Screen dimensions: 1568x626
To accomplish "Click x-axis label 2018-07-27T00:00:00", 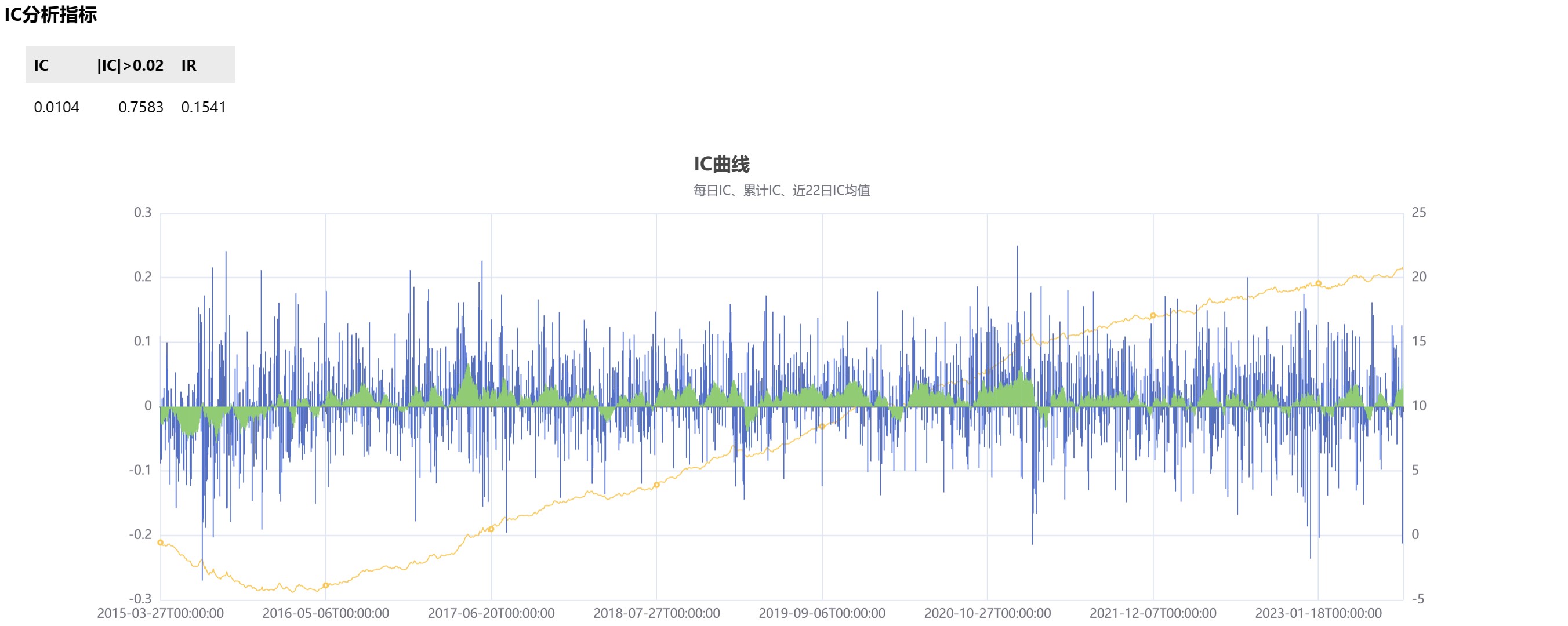I will coord(657,613).
